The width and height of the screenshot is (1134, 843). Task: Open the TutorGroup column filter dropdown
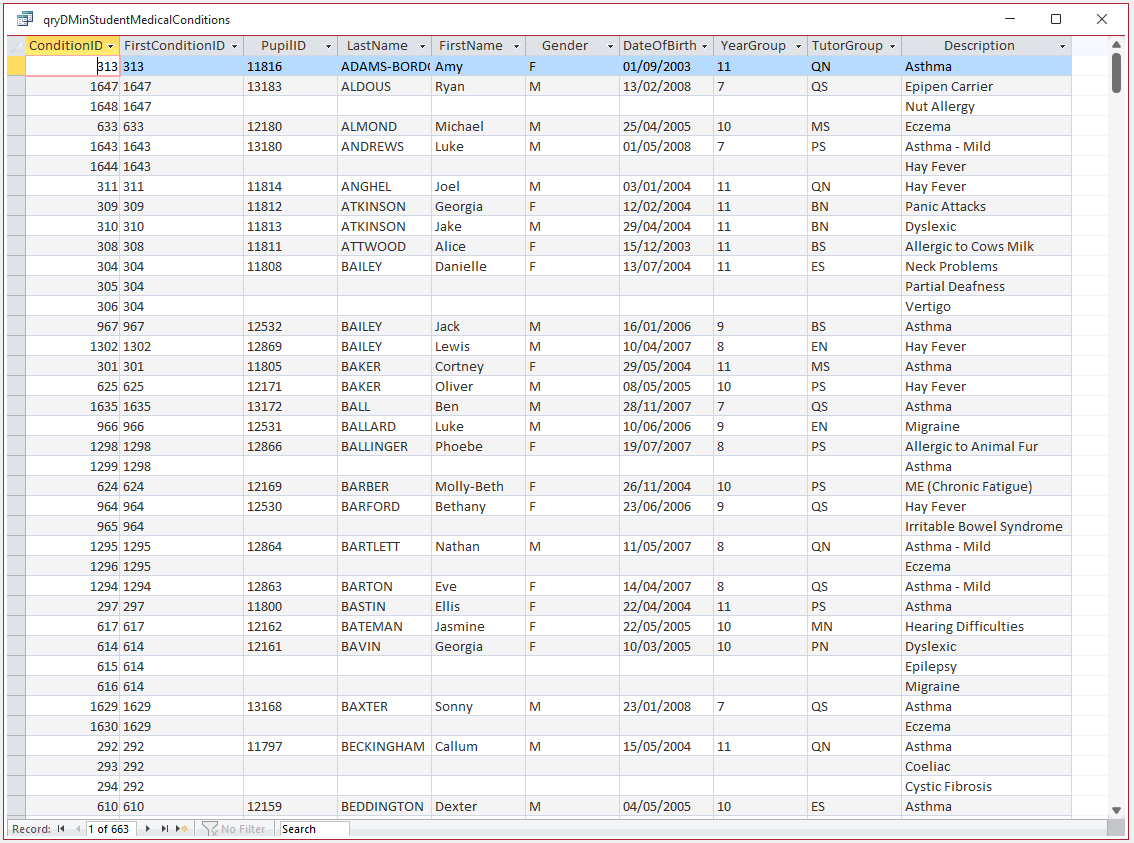click(892, 46)
